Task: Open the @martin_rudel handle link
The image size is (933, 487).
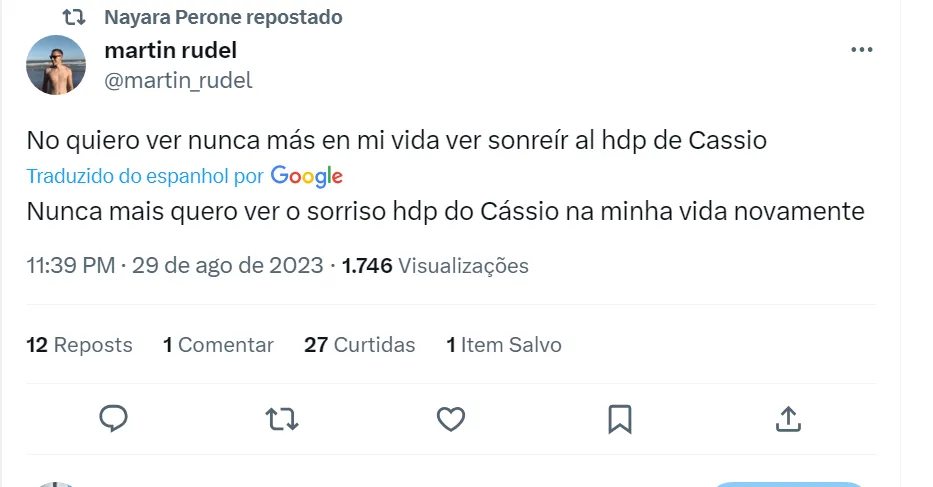Action: (x=178, y=81)
